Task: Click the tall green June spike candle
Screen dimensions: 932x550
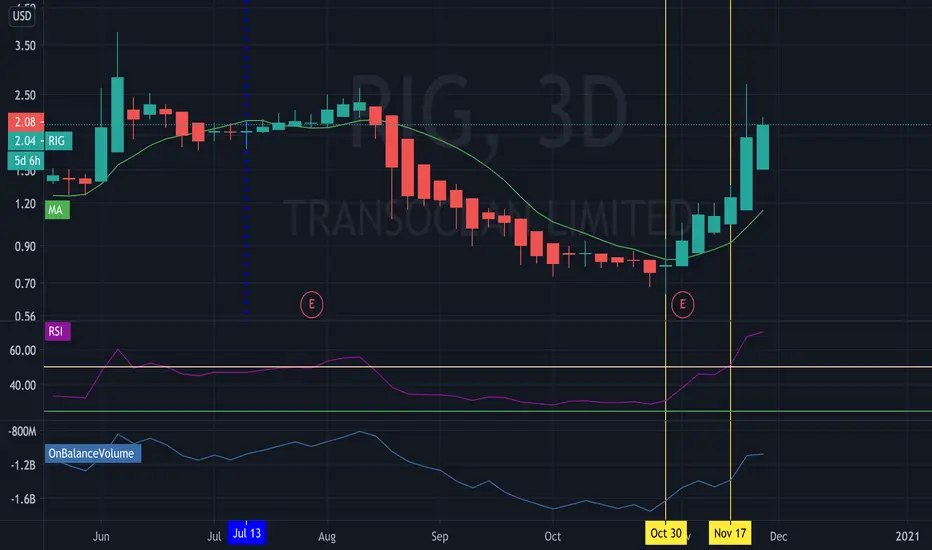Action: click(117, 114)
